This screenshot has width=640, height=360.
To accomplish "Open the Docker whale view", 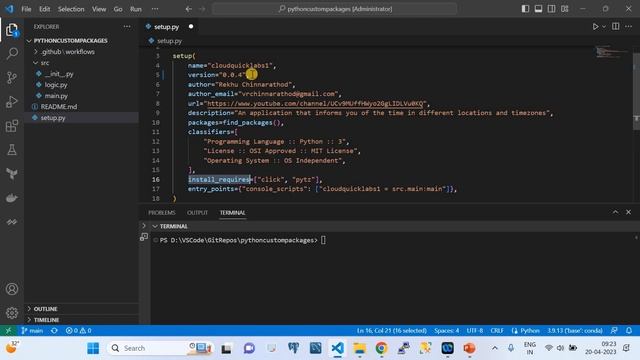I will [12, 198].
